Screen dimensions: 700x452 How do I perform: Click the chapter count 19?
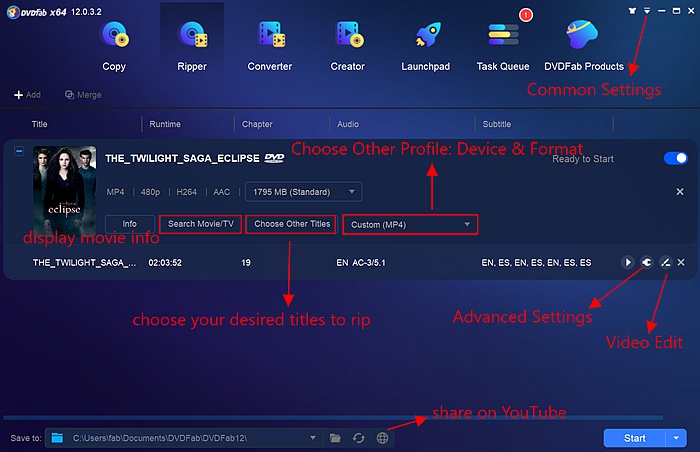246,263
